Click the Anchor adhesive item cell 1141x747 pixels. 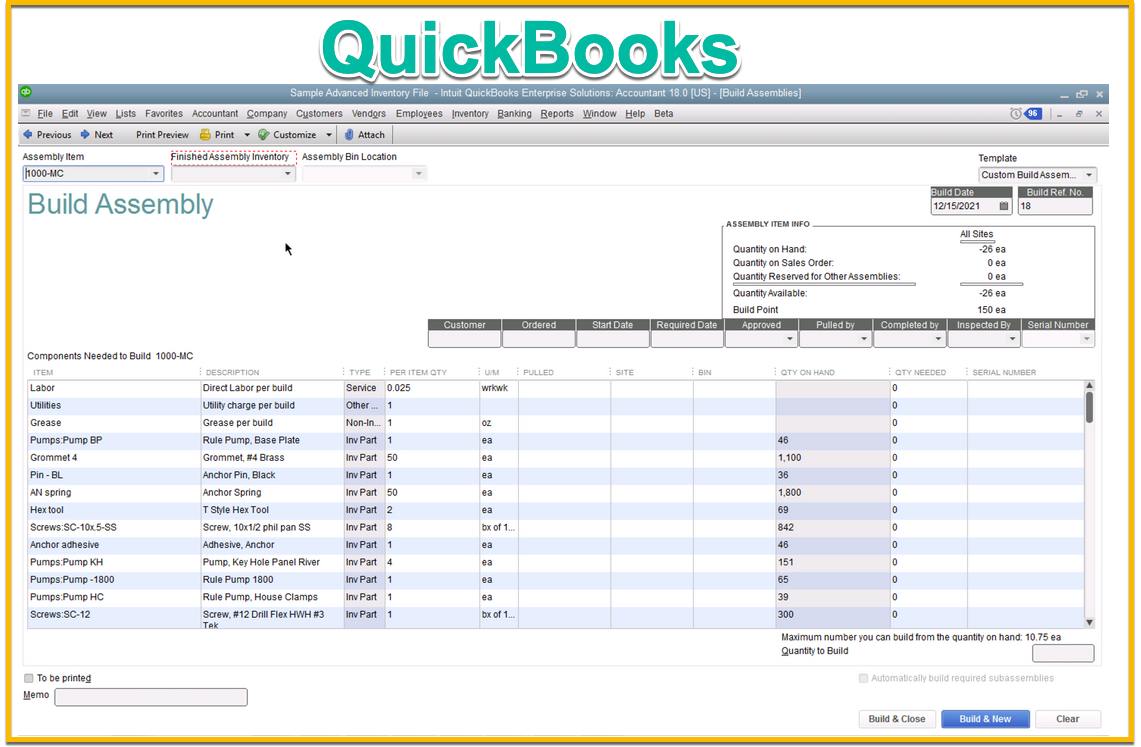(x=114, y=545)
